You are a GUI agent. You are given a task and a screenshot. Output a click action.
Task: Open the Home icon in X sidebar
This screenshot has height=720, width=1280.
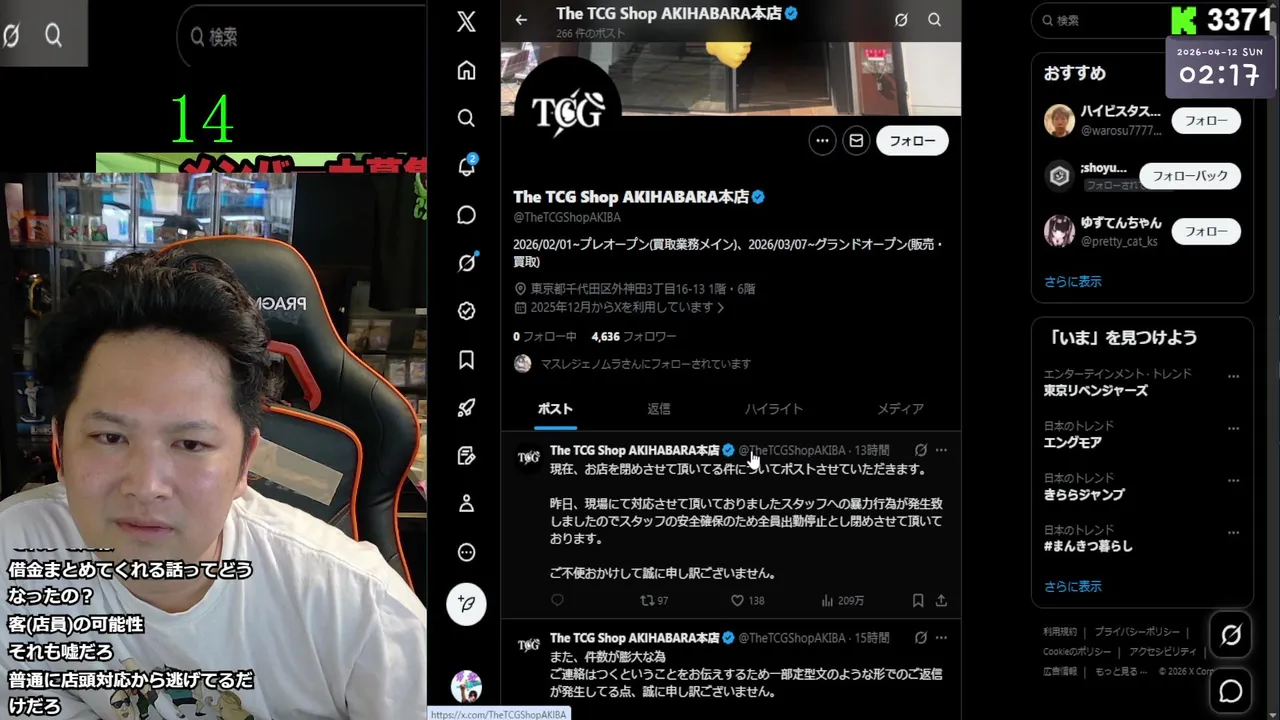466,70
